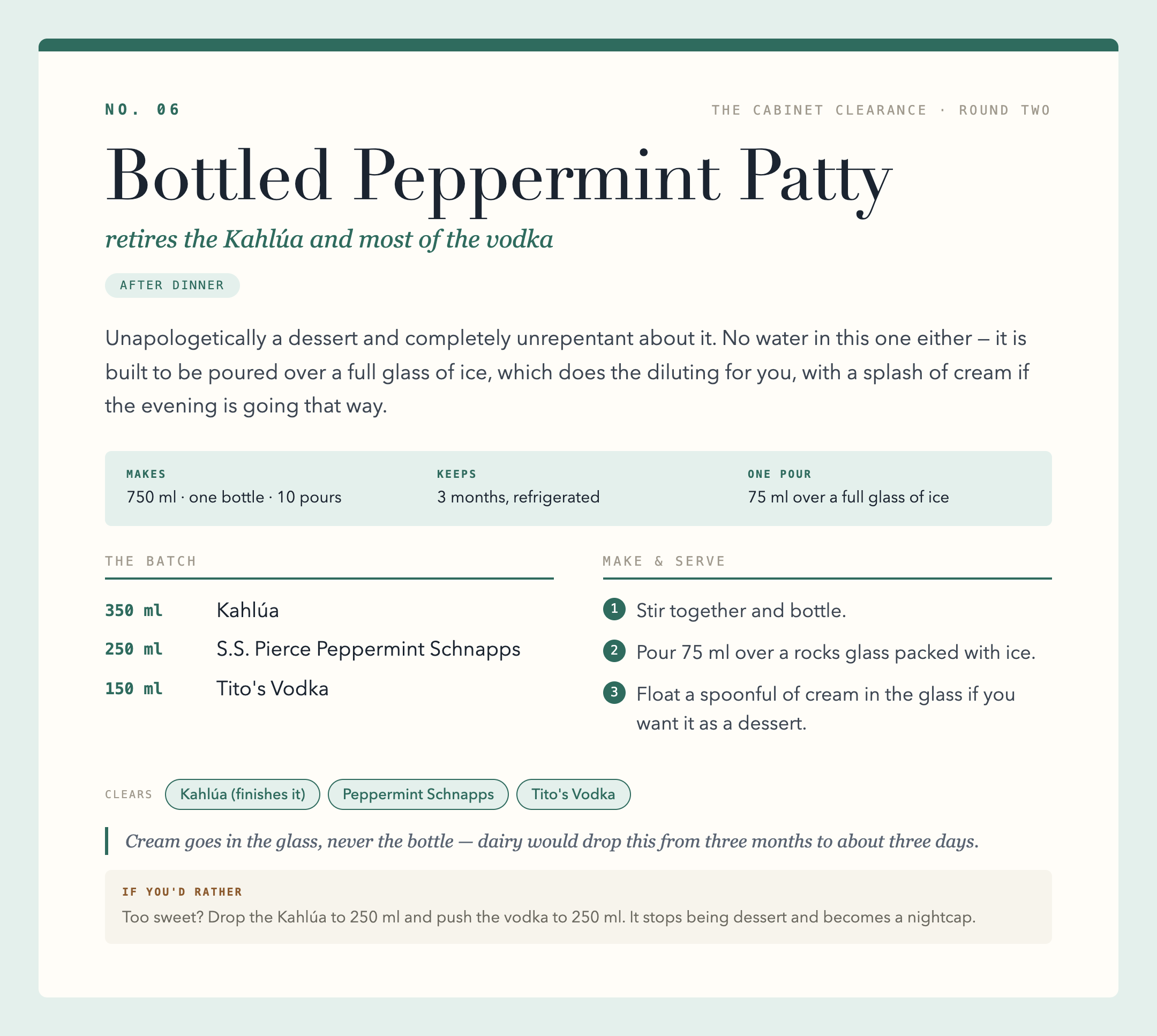Click the Make & Serve section heading

(x=664, y=561)
